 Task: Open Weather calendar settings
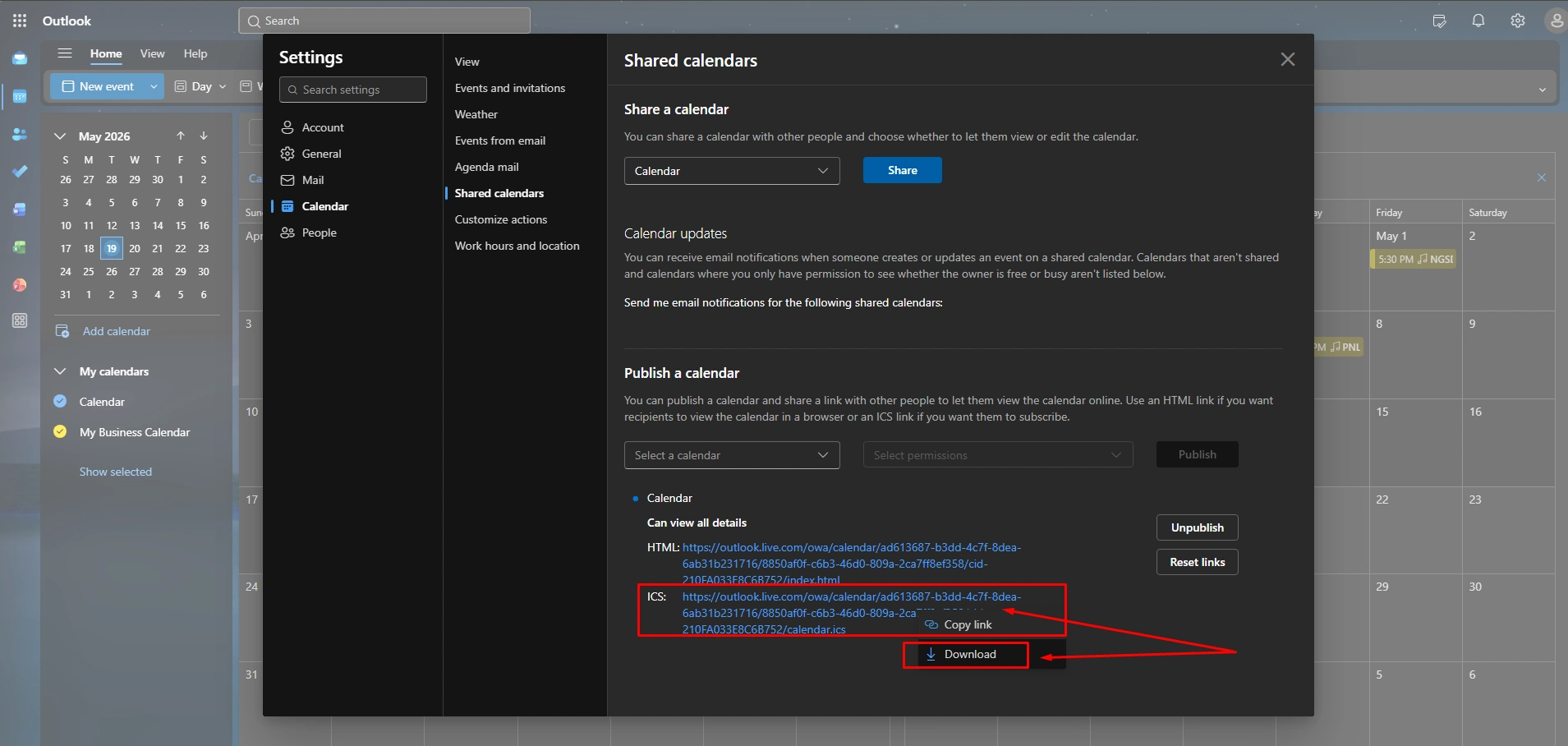(x=476, y=114)
